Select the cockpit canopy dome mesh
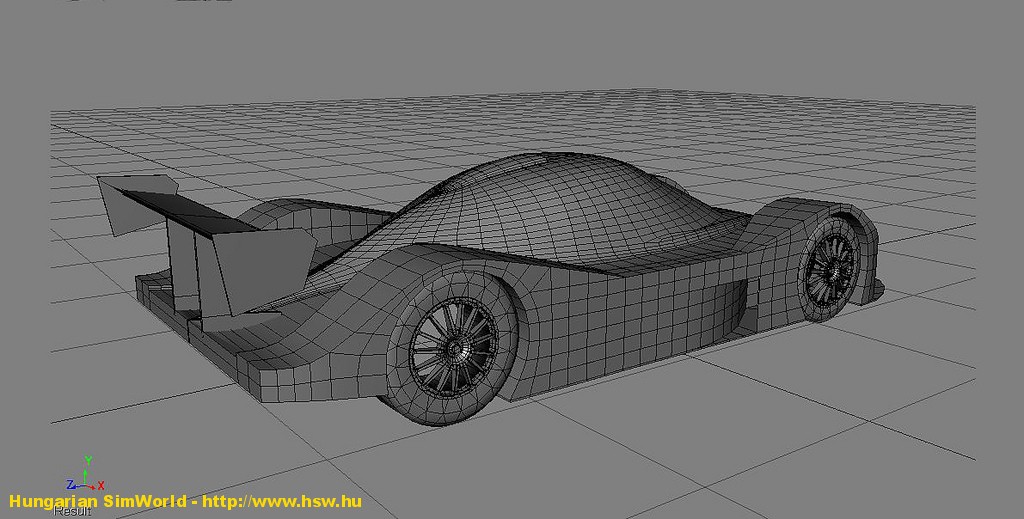Viewport: 1024px width, 519px height. pos(560,205)
